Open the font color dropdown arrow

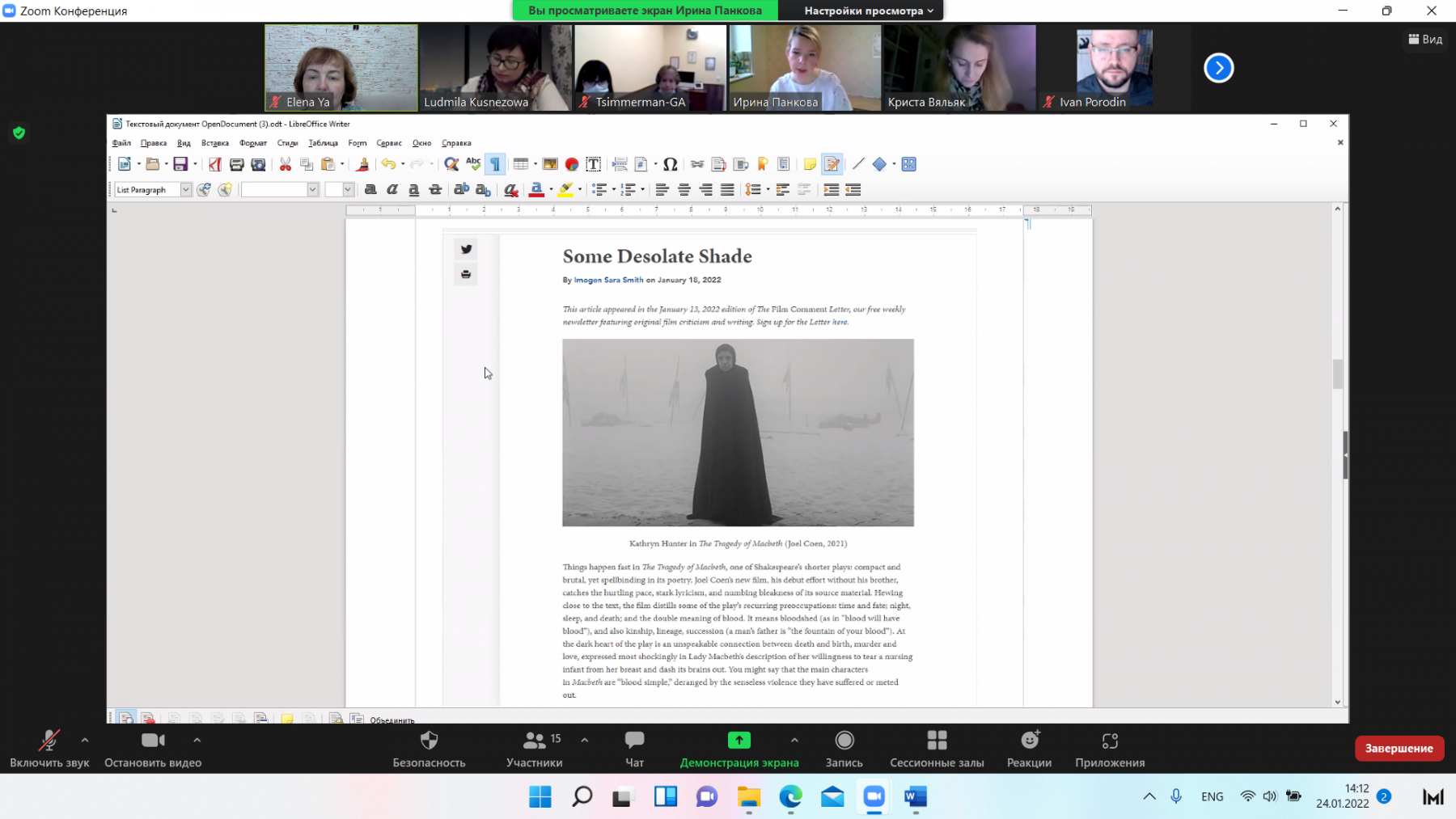pyautogui.click(x=551, y=189)
